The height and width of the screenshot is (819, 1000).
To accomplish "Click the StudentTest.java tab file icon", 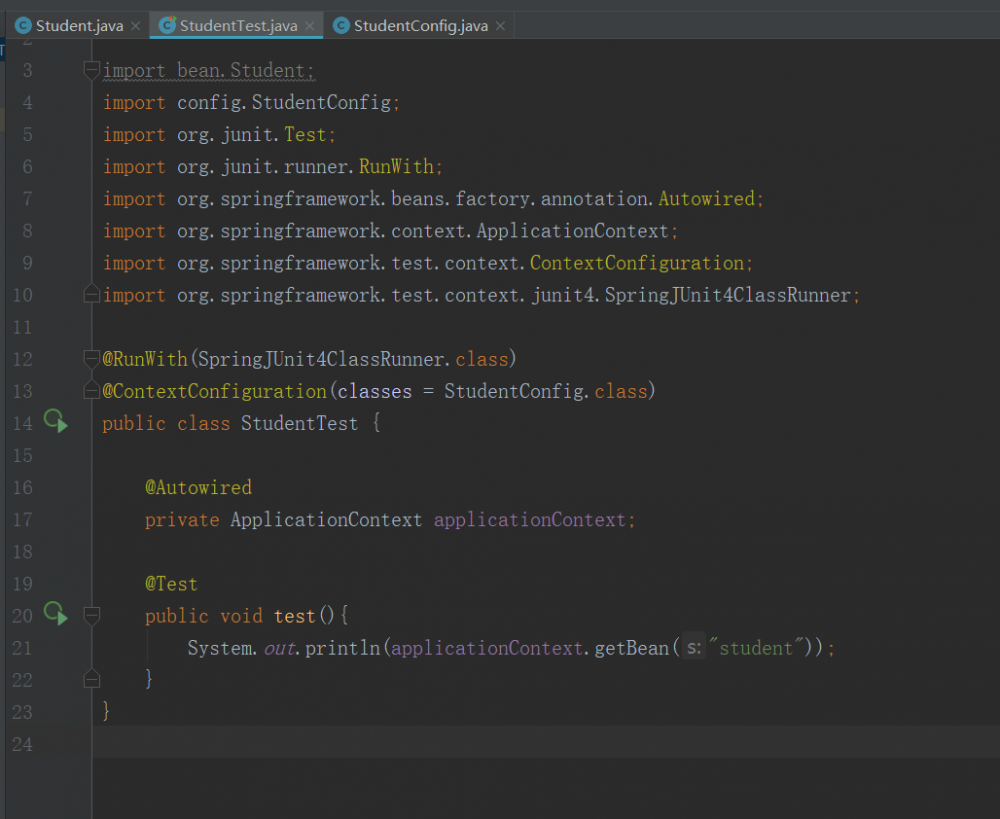I will (x=168, y=26).
